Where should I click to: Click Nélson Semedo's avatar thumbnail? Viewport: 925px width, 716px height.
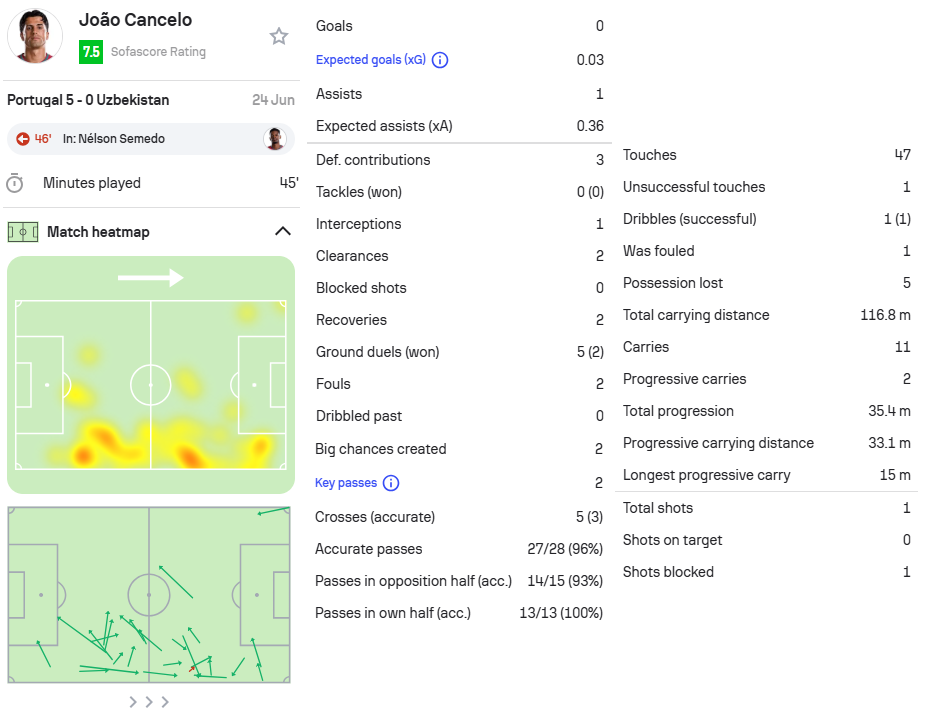(x=274, y=139)
